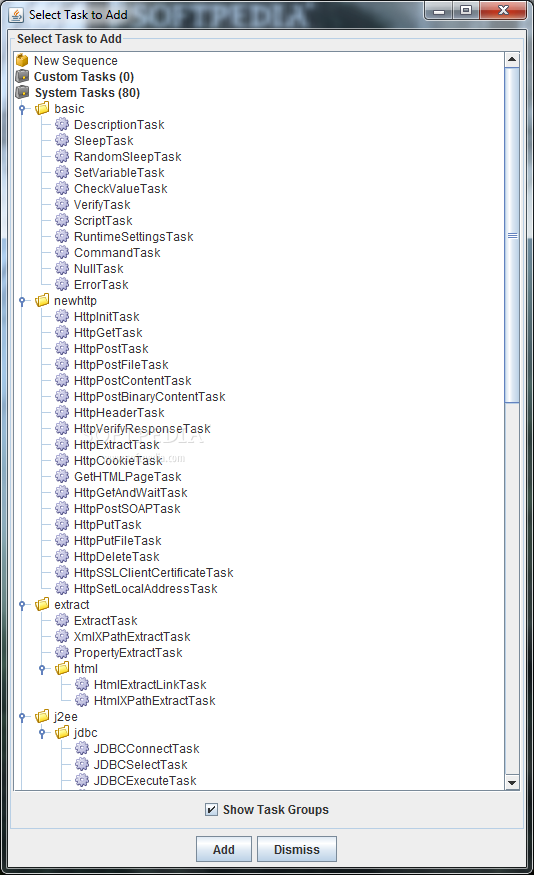Select HttpPostBinaryContentTask in the tree
This screenshot has width=534, height=875.
tap(150, 397)
